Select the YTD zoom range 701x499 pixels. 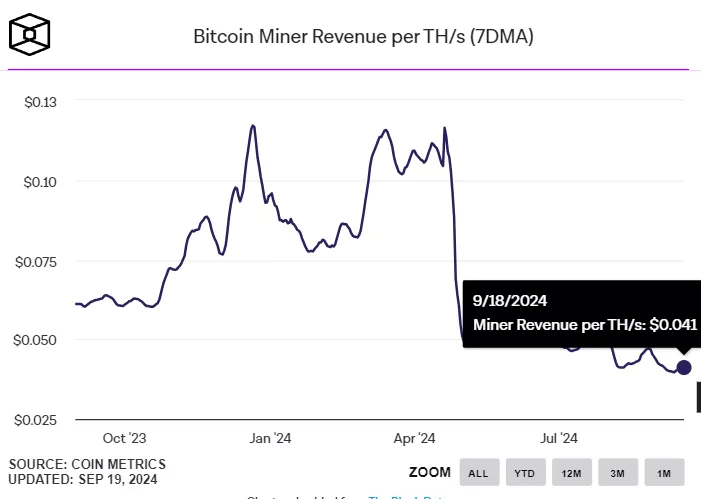(x=524, y=472)
